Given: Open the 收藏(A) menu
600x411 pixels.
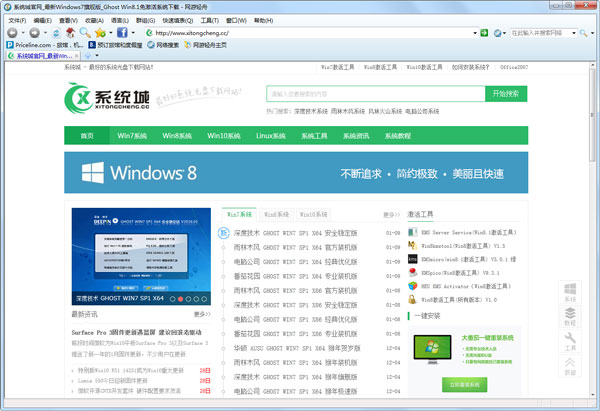Looking at the screenshot, I should tap(94, 21).
